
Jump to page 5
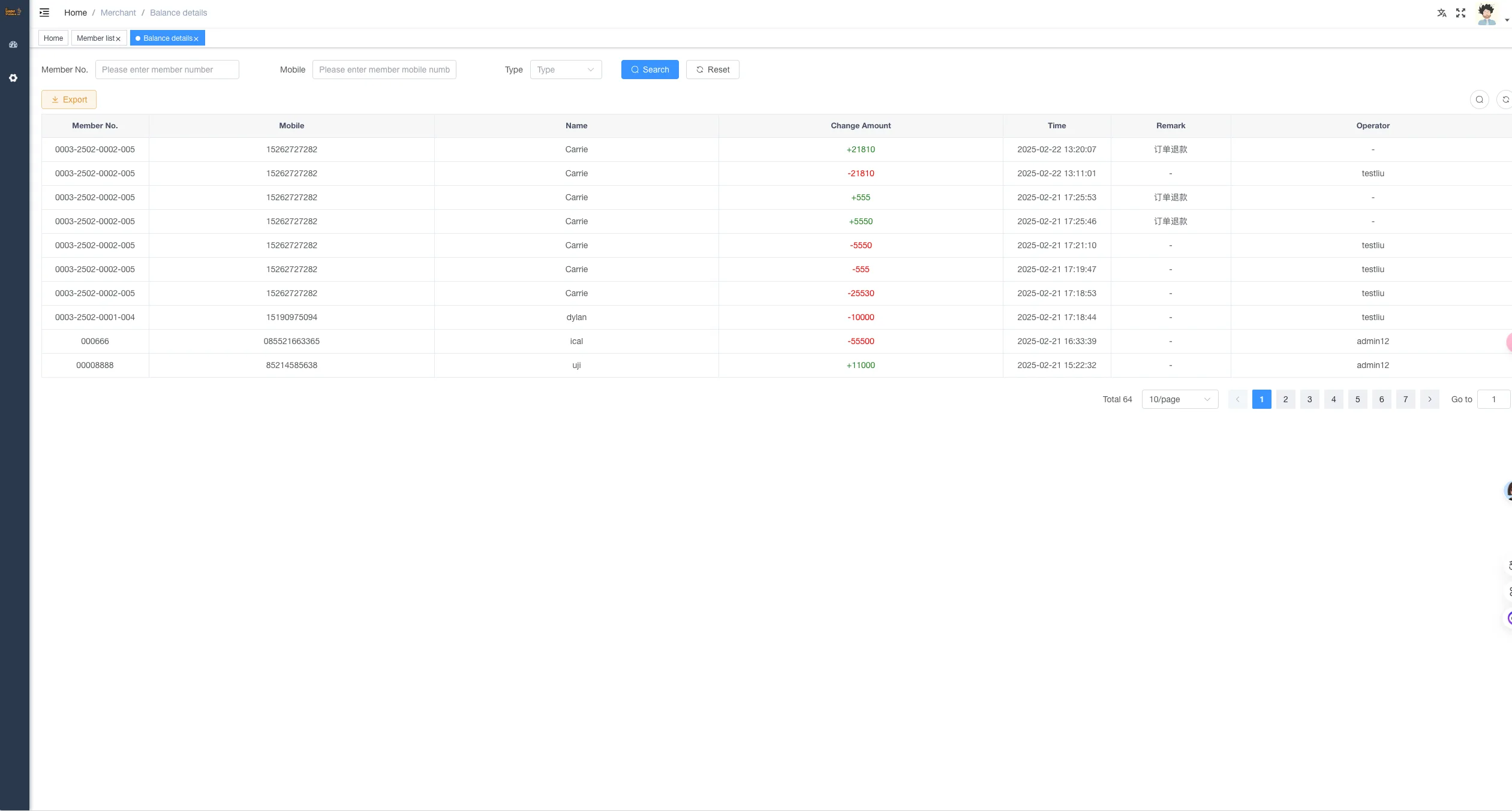click(x=1358, y=399)
